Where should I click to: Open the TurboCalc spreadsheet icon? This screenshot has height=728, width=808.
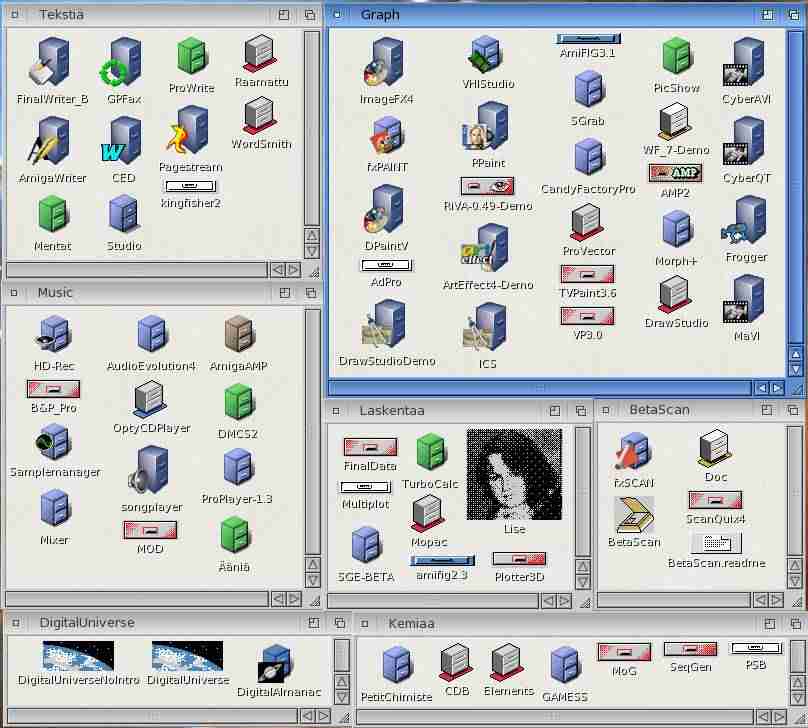pos(430,455)
